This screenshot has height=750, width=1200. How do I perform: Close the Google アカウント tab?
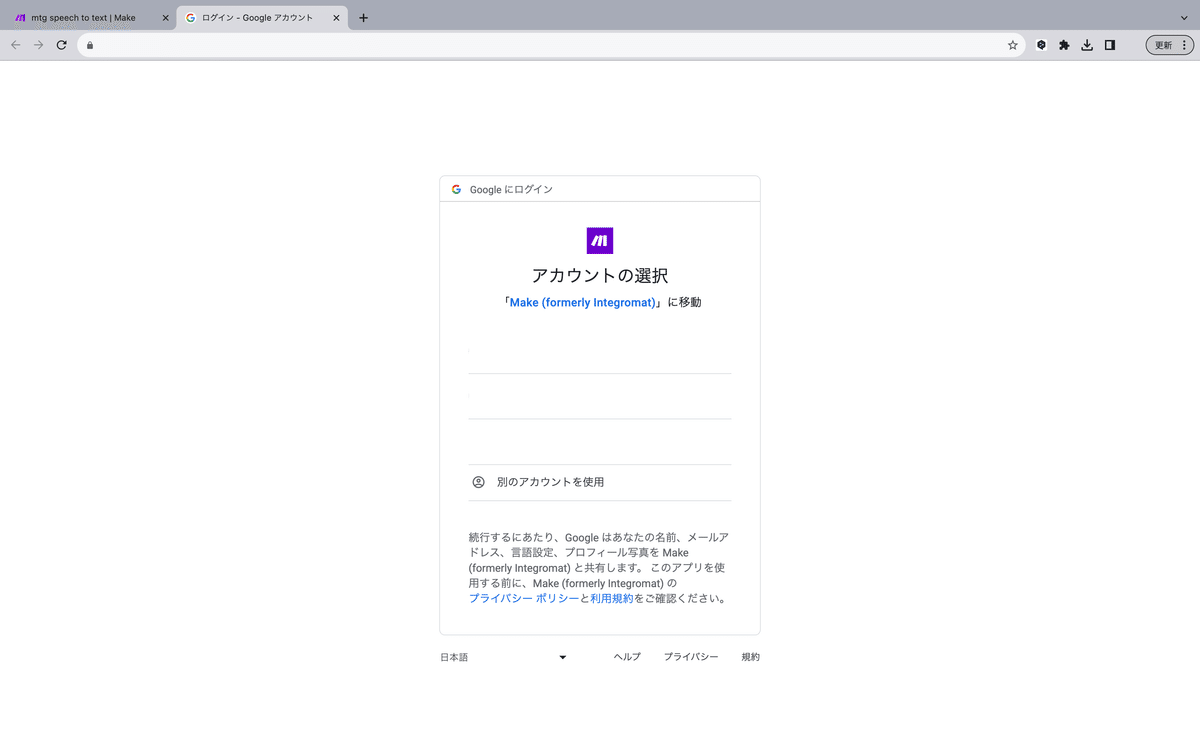pyautogui.click(x=336, y=18)
